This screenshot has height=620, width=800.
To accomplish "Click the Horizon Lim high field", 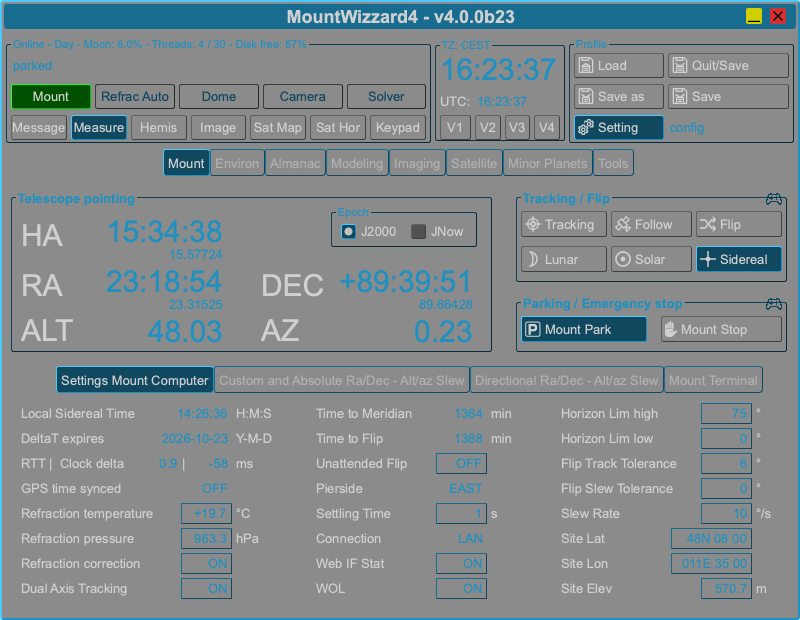I will pos(727,413).
